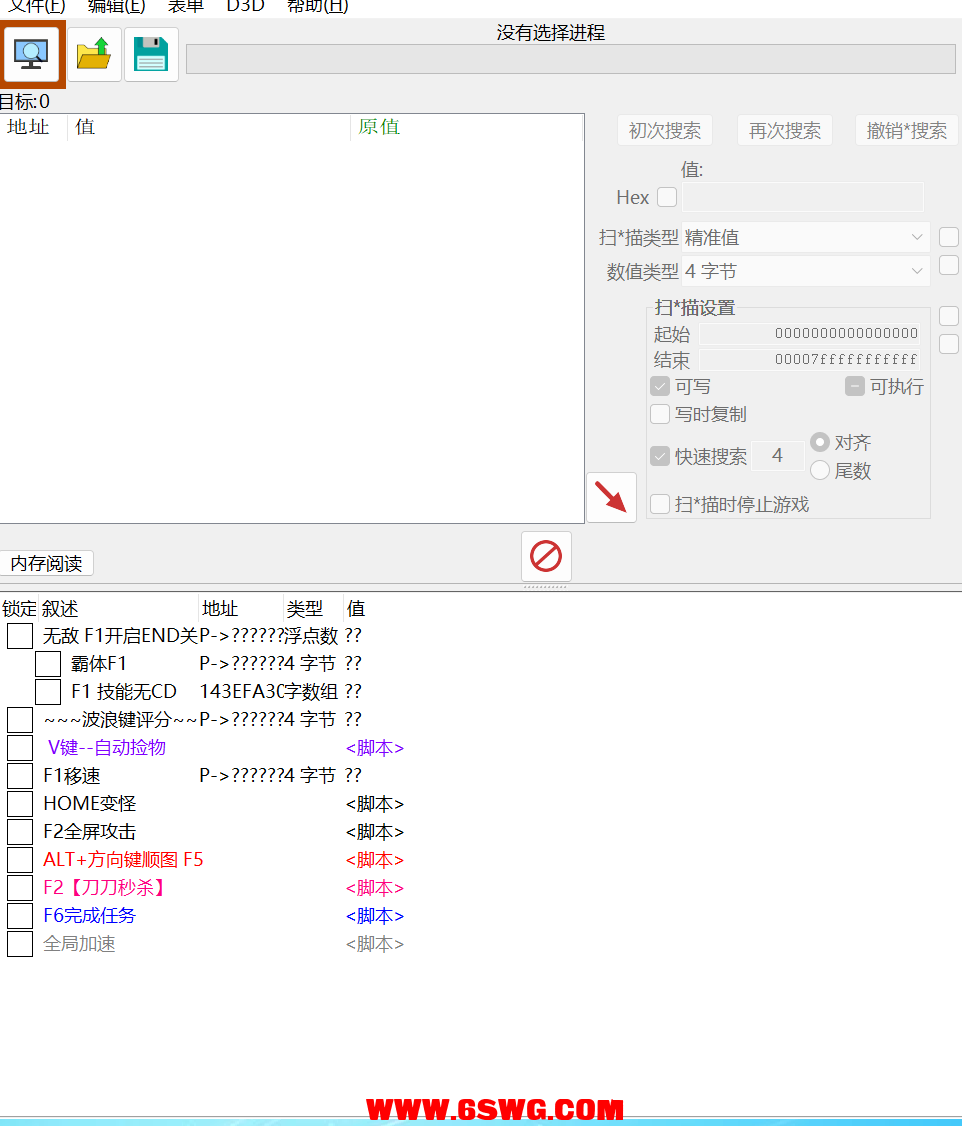Click the floppy disk save icon
This screenshot has width=962, height=1126.
click(x=151, y=54)
